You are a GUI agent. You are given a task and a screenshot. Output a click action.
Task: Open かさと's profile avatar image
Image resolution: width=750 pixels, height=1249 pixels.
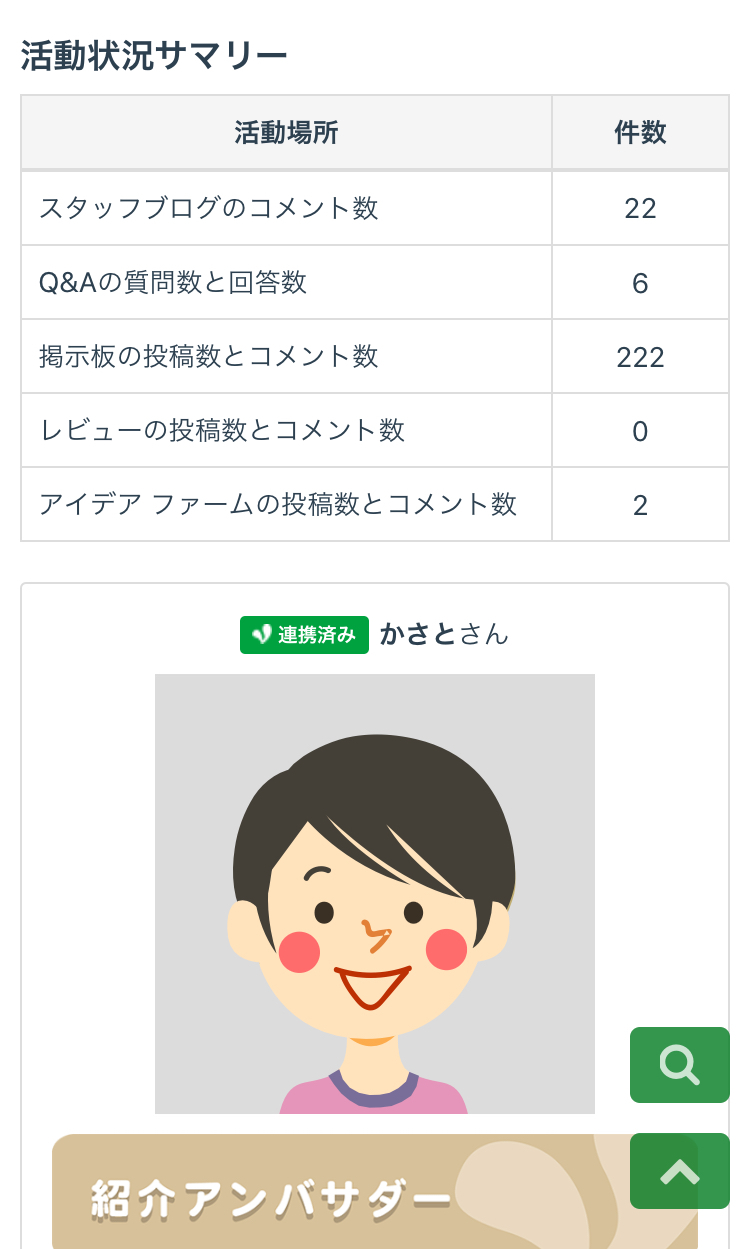point(374,893)
